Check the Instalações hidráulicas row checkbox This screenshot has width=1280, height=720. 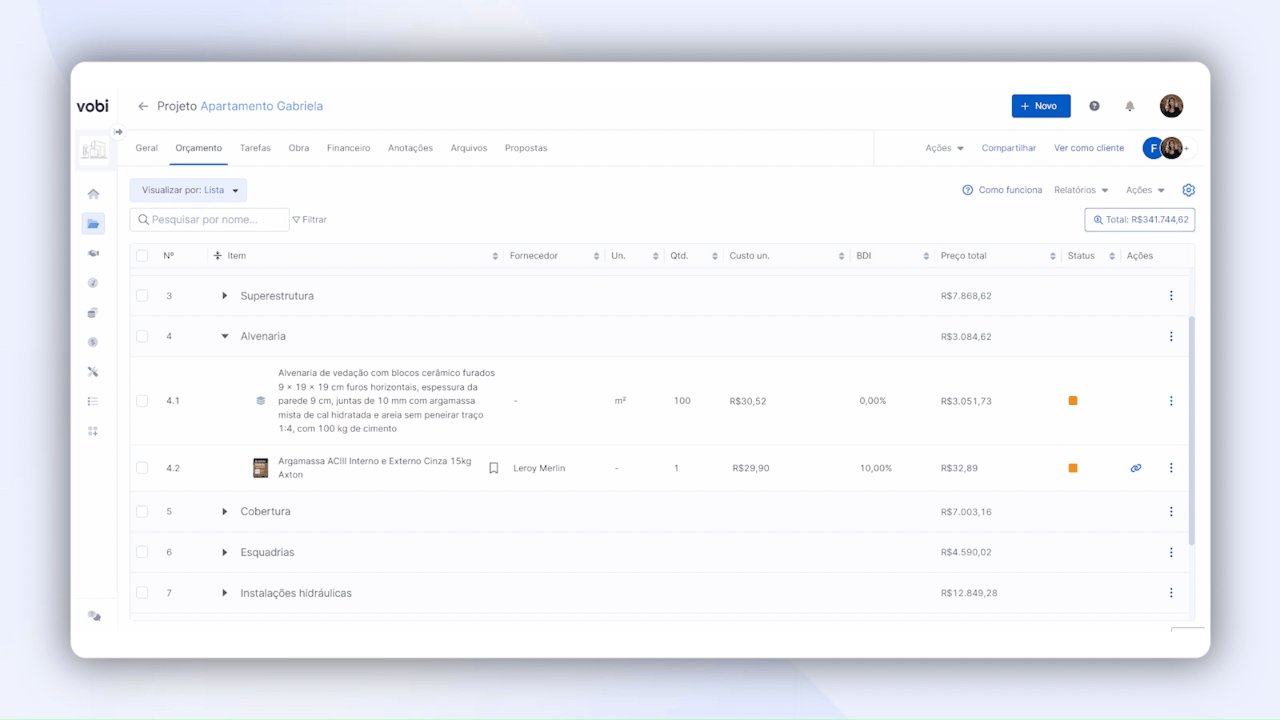click(142, 593)
